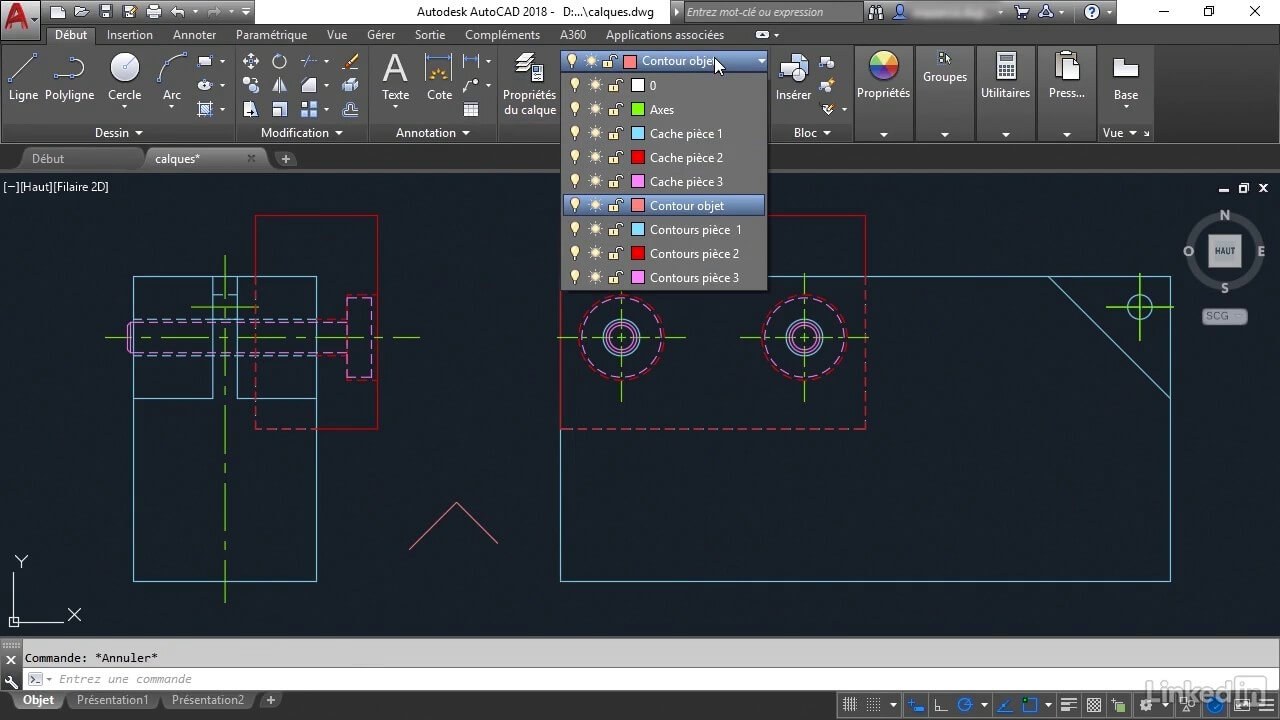
Task: Toggle lock icon of Cache pièce 2 layer
Action: click(x=617, y=157)
